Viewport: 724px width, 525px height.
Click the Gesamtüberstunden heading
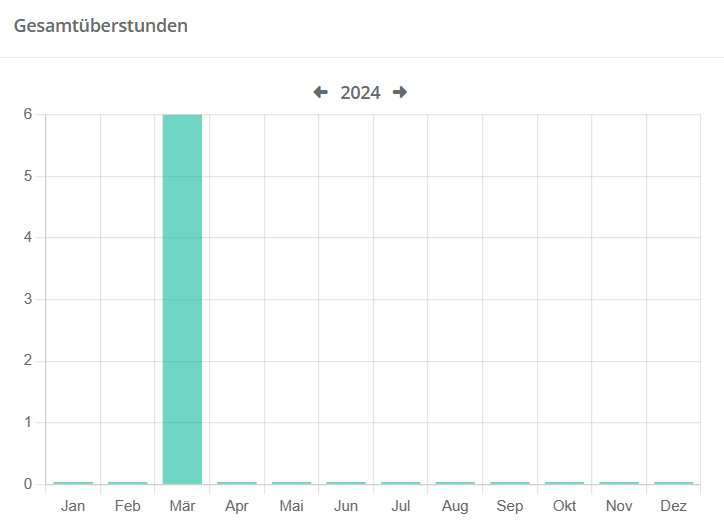point(101,26)
